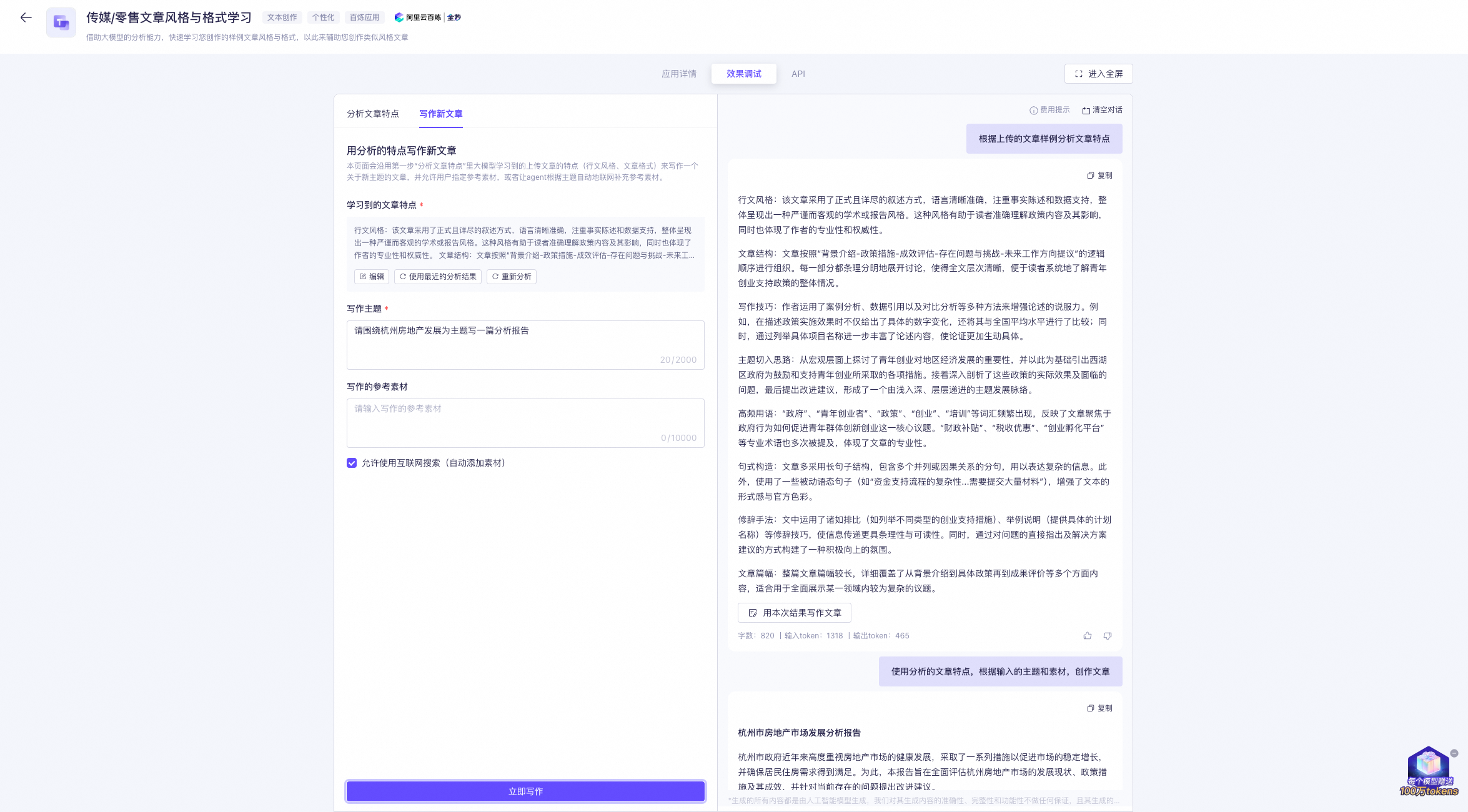Click 立即写作 to start writing
This screenshot has width=1468, height=812.
point(525,791)
